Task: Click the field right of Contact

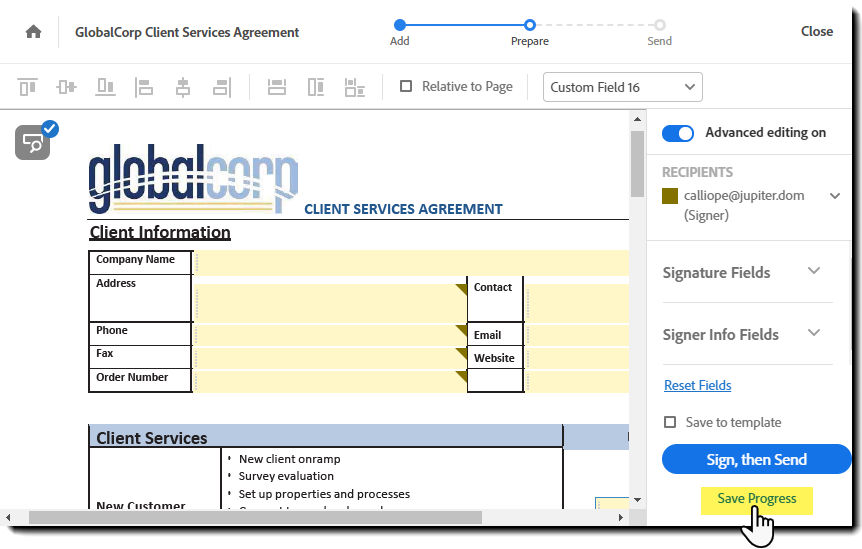Action: click(x=577, y=303)
